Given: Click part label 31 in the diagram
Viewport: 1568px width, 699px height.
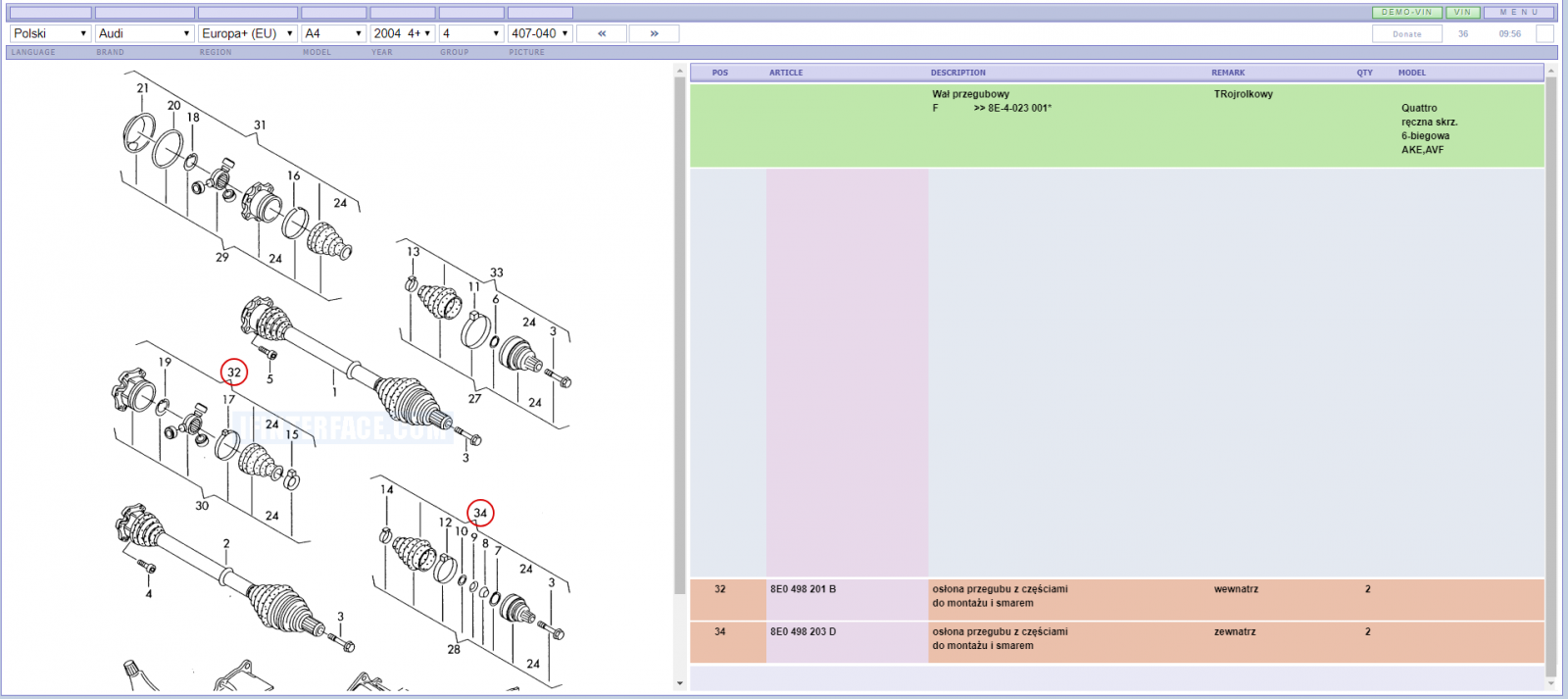Looking at the screenshot, I should [x=260, y=125].
